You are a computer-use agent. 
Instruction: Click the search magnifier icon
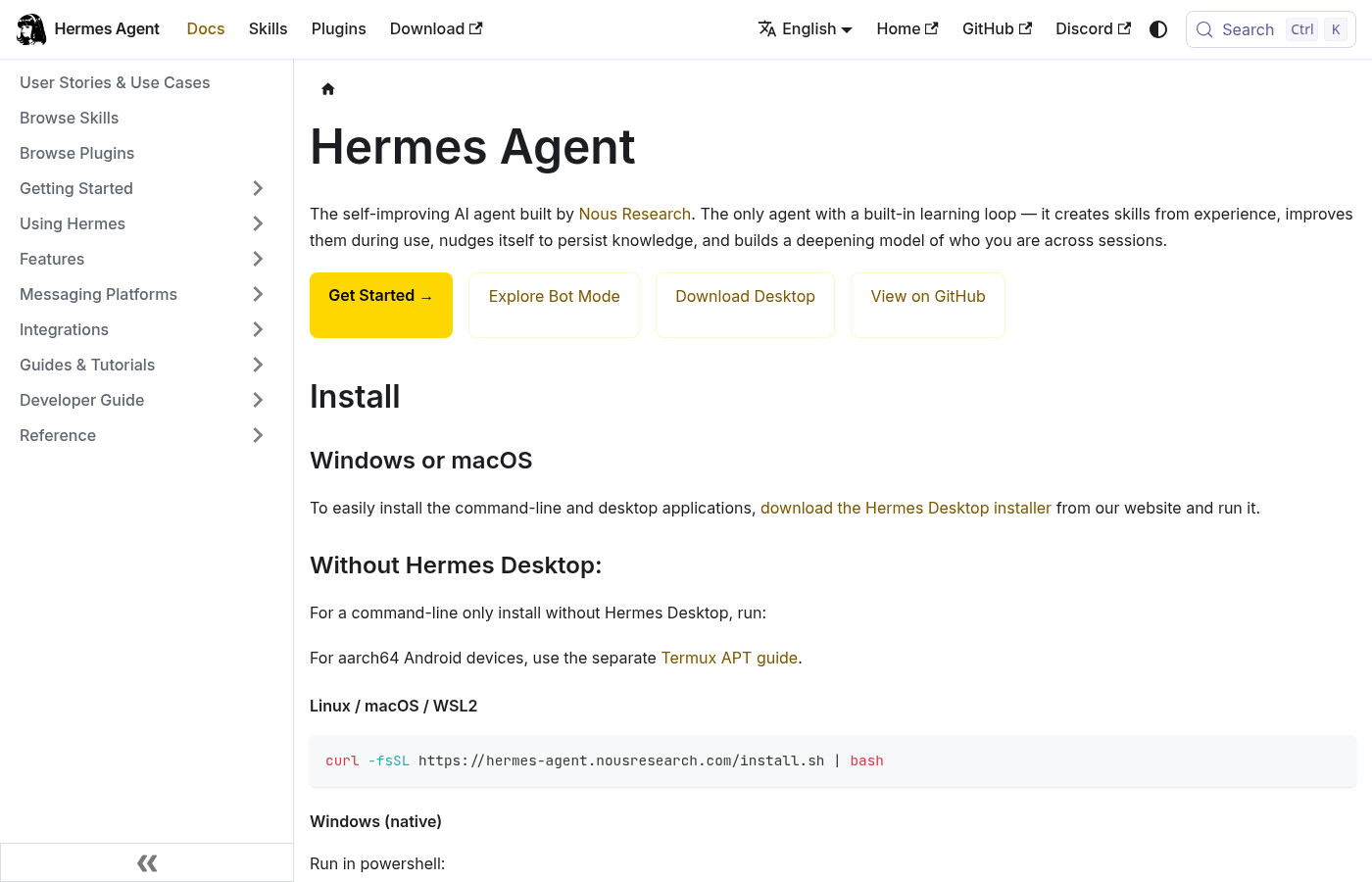(1204, 29)
